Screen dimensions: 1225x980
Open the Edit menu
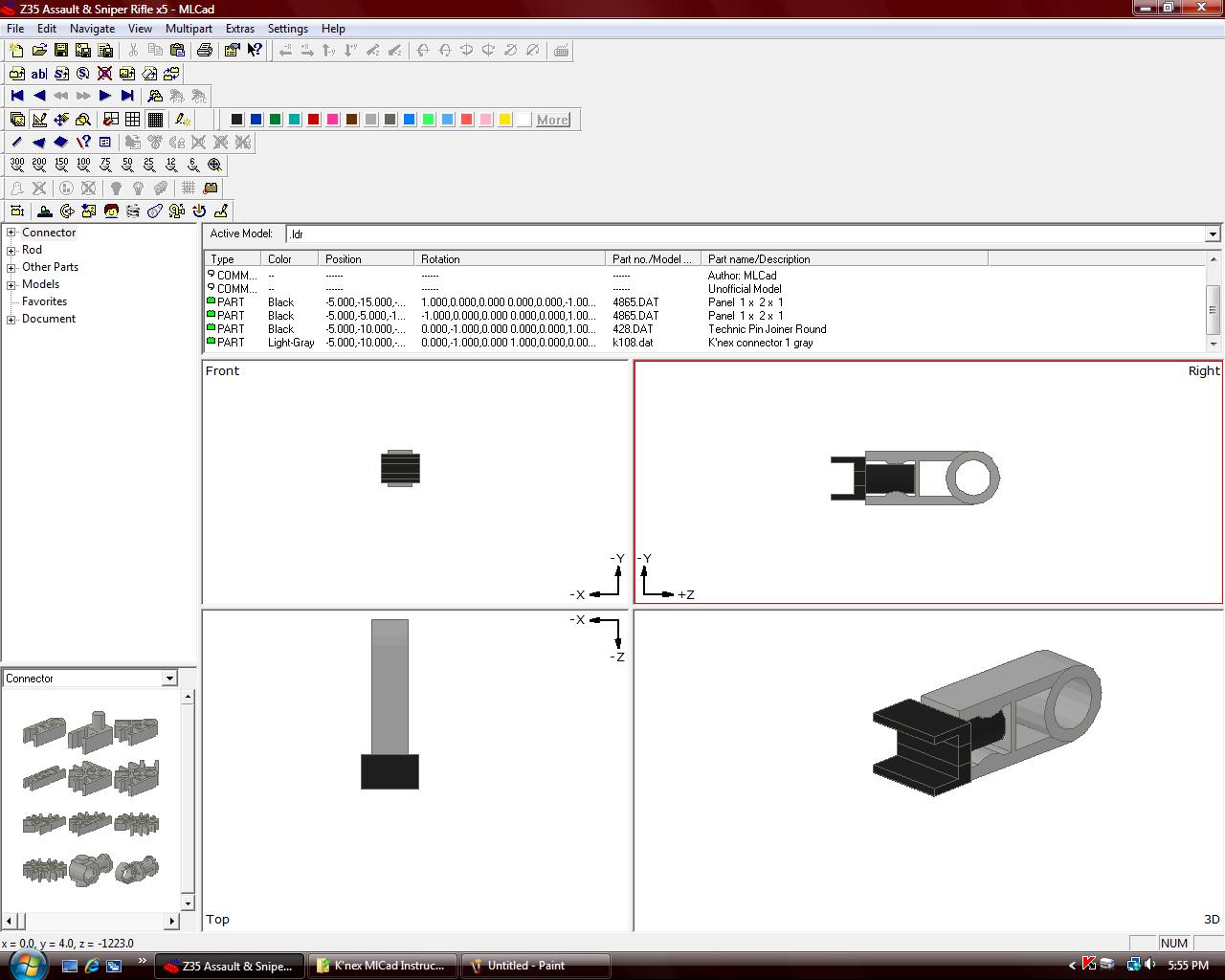[47, 29]
